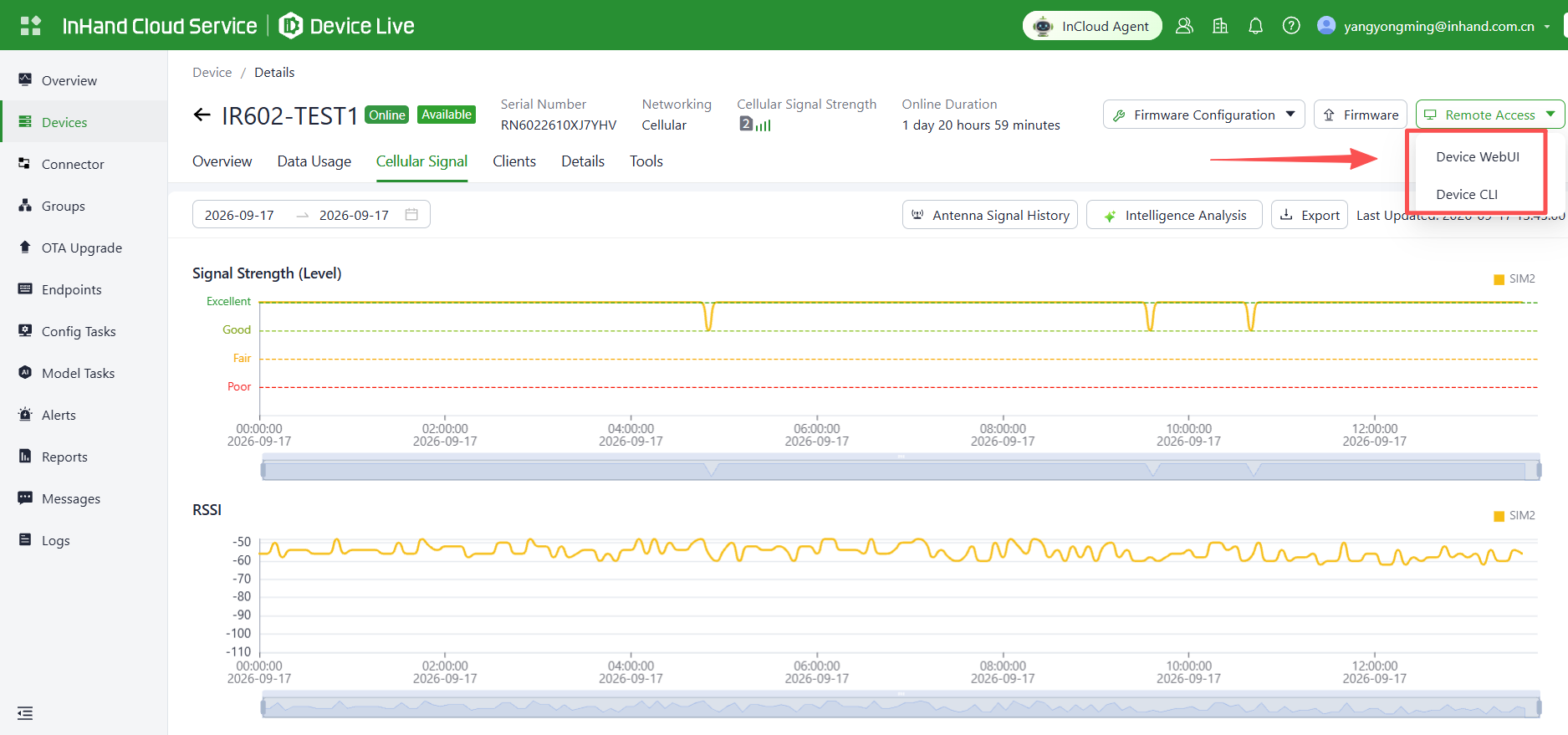Open OTA Upgrade in the sidebar
Image resolution: width=1568 pixels, height=735 pixels.
pyautogui.click(x=84, y=248)
